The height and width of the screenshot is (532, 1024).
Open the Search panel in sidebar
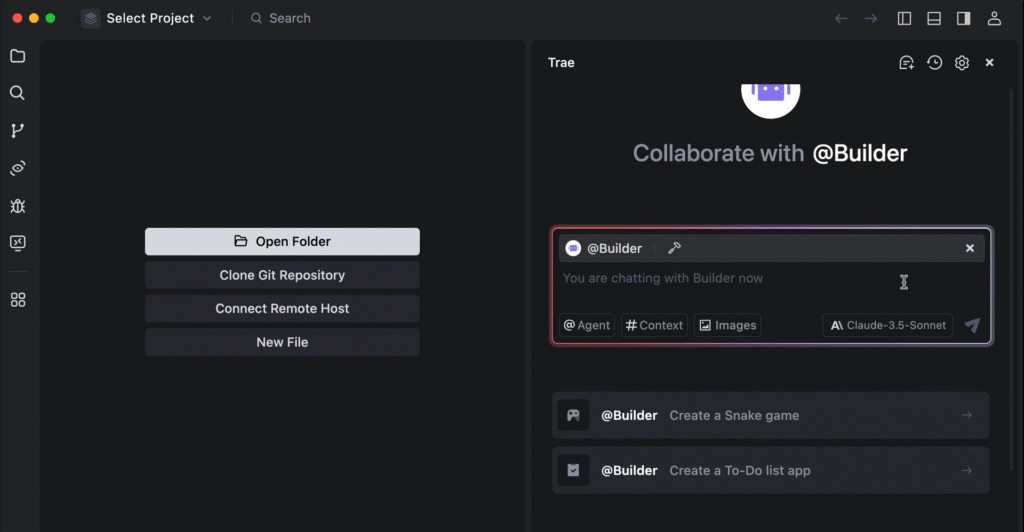tap(18, 93)
